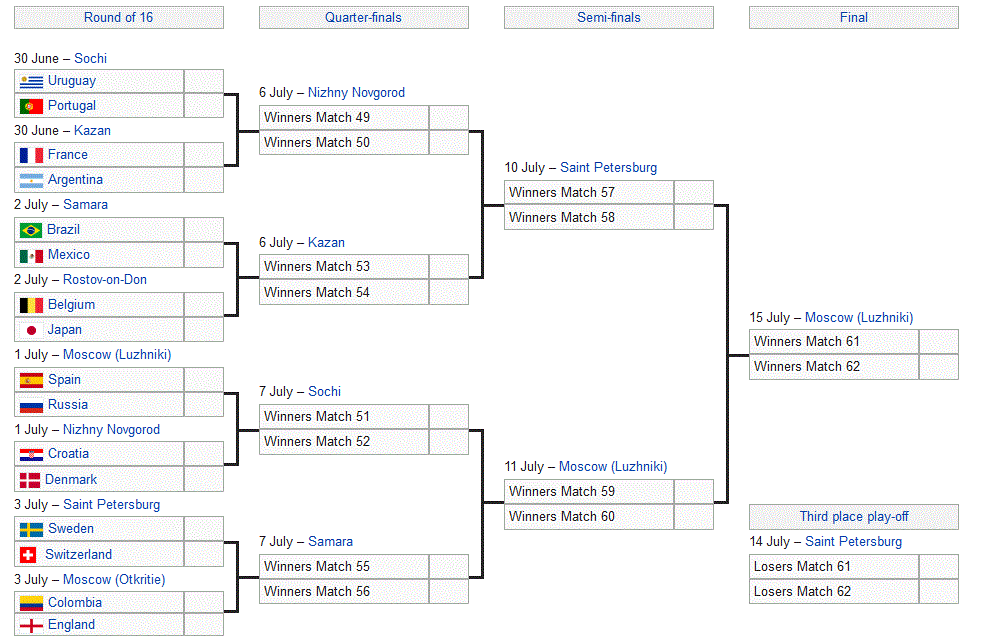Click the Brazil flag icon
The width and height of the screenshot is (1000, 638).
31,230
